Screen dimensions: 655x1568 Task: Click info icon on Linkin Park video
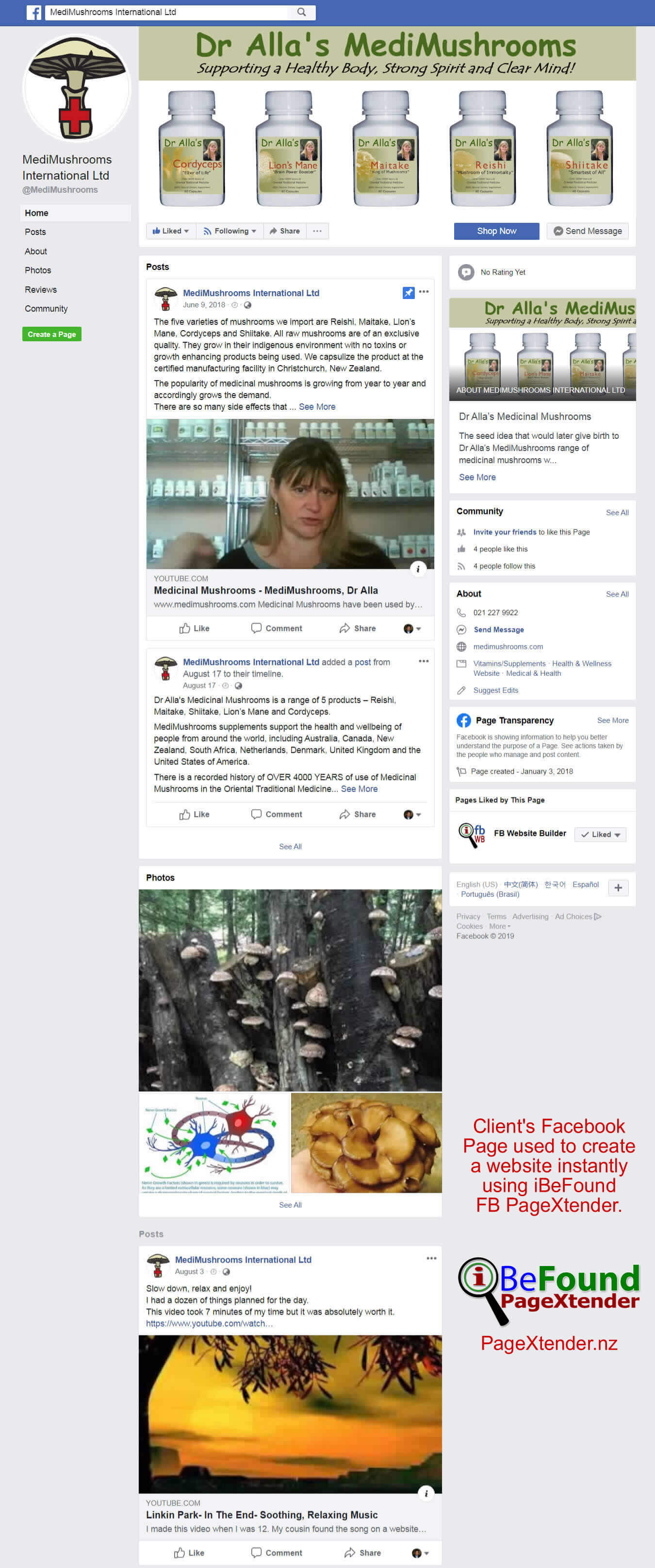(426, 1493)
